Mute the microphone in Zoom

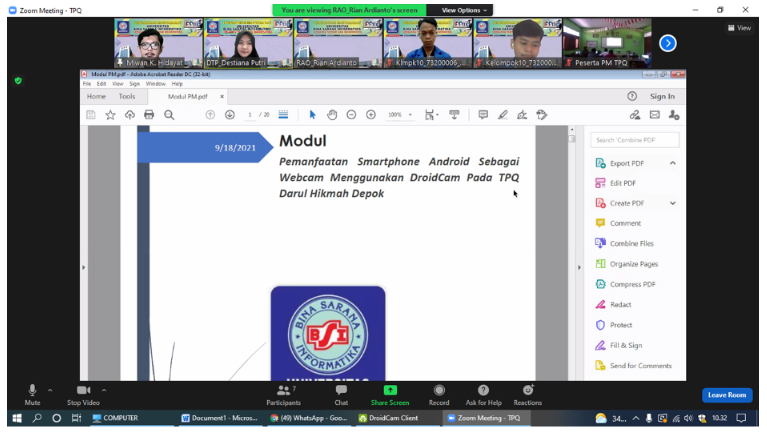pyautogui.click(x=32, y=395)
